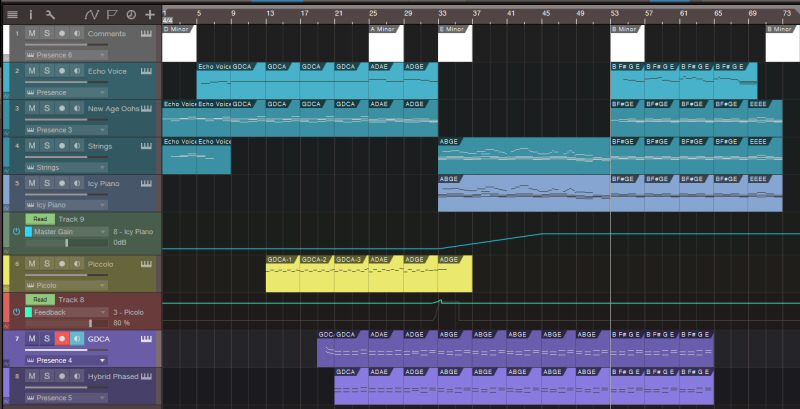
Task: Open the marker track flag icon
Action: (112, 14)
